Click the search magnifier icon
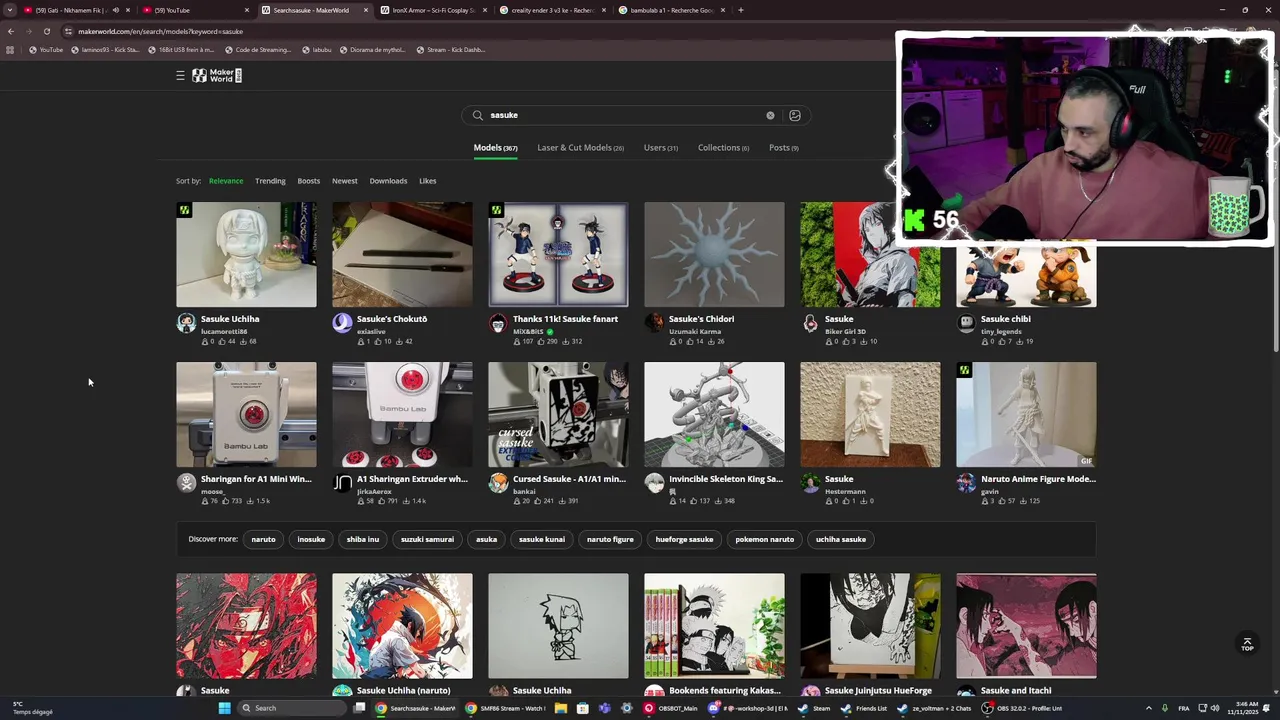 pos(478,115)
